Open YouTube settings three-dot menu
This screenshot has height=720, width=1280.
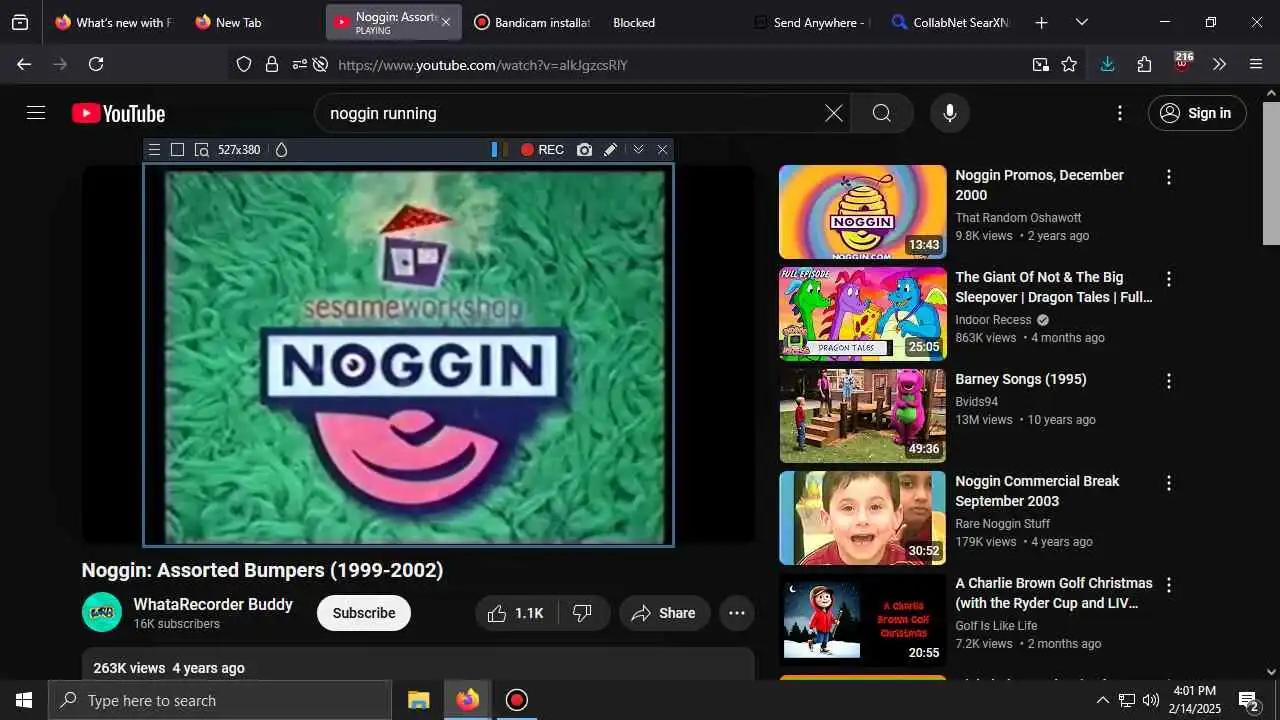(x=1120, y=113)
